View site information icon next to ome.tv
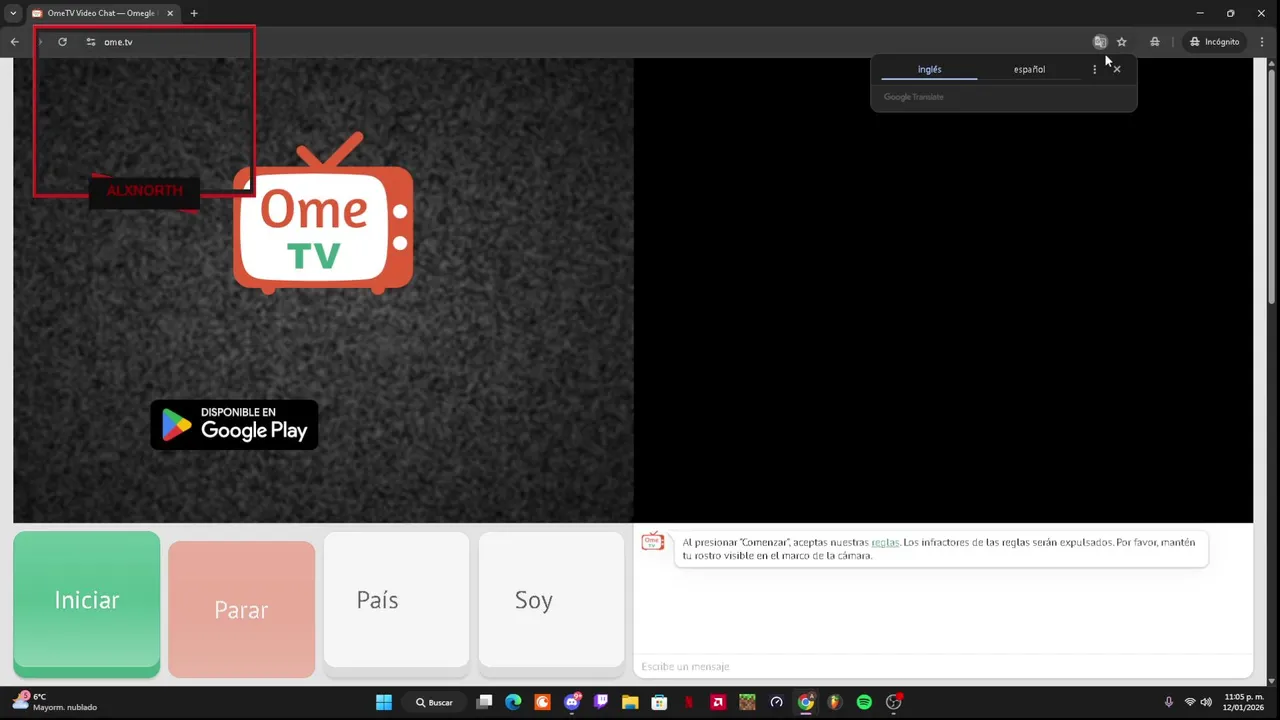Viewport: 1280px width, 720px height. 91,42
